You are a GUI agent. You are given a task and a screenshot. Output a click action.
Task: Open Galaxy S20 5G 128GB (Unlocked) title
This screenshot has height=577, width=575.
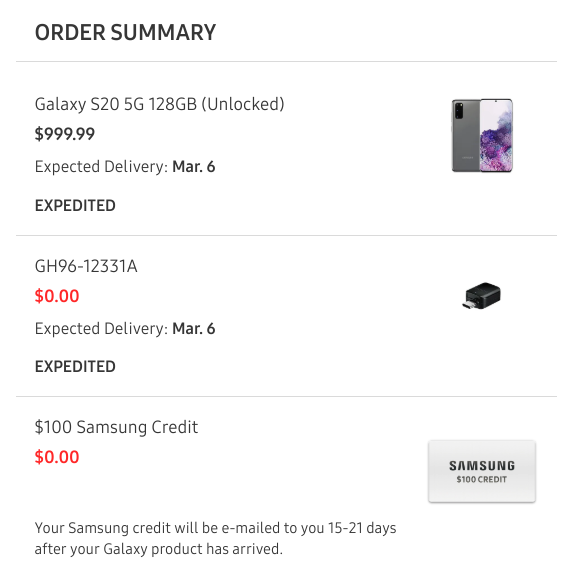pyautogui.click(x=159, y=104)
